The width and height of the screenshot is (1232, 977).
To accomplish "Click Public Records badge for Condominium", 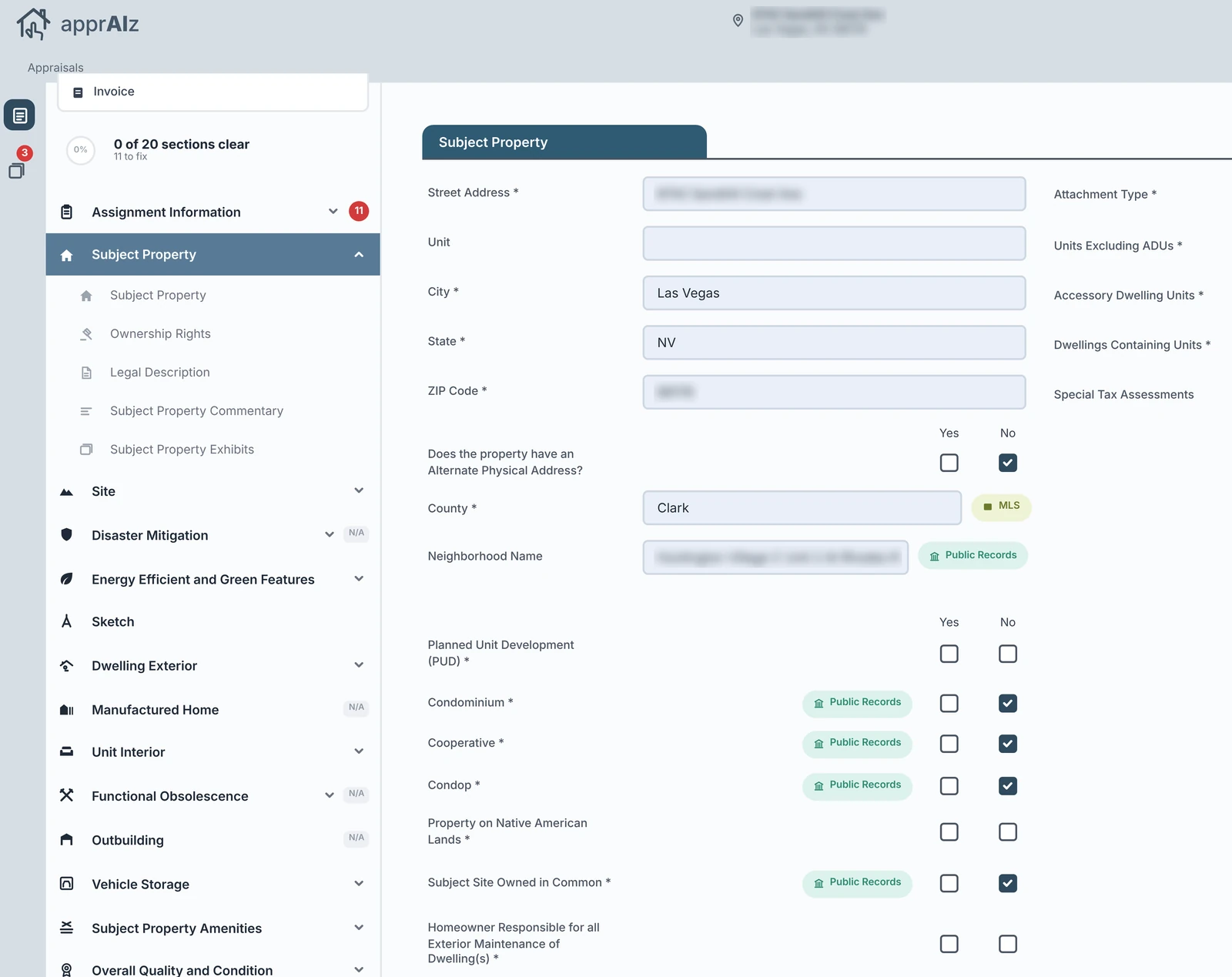I will (857, 703).
